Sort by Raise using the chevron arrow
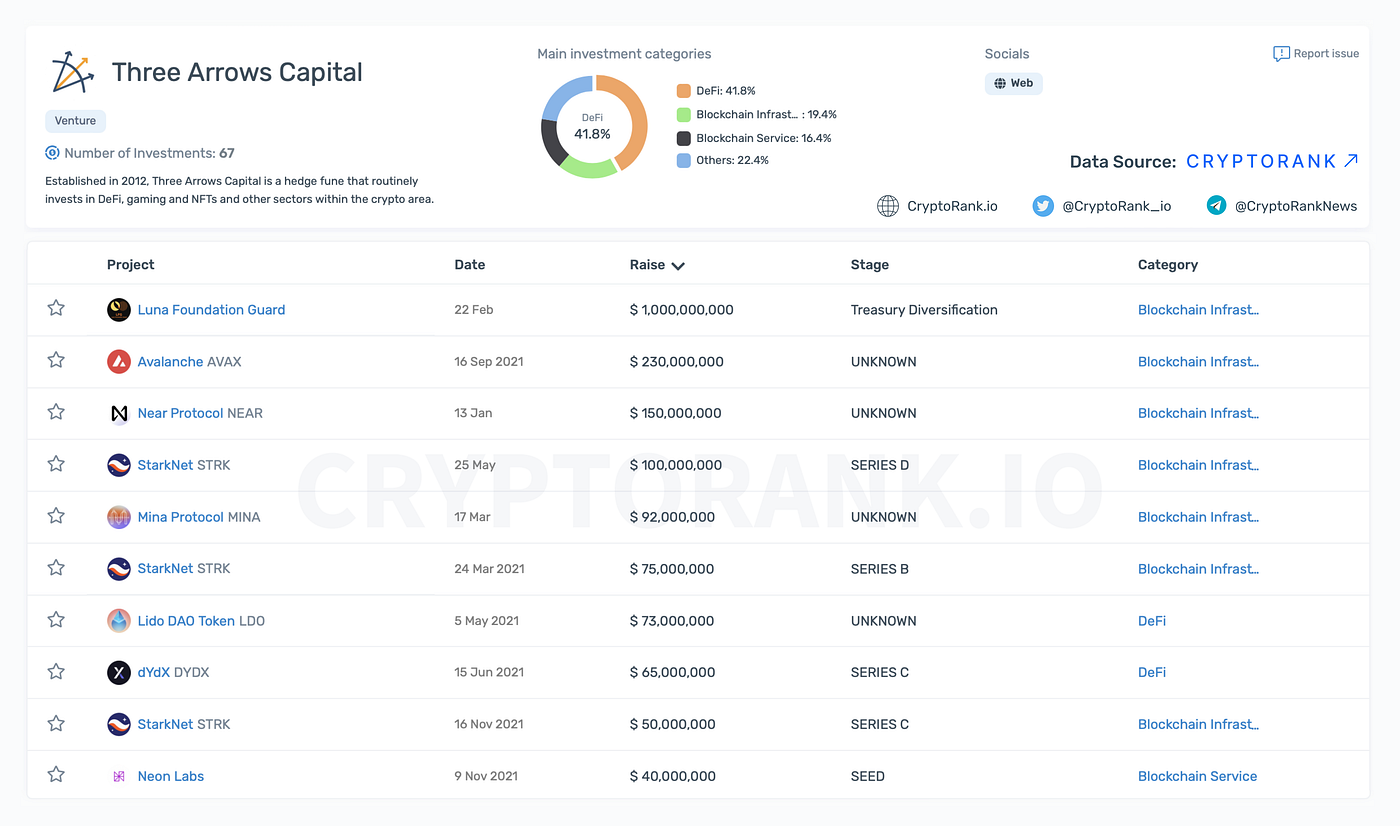The image size is (1400, 826). point(678,266)
